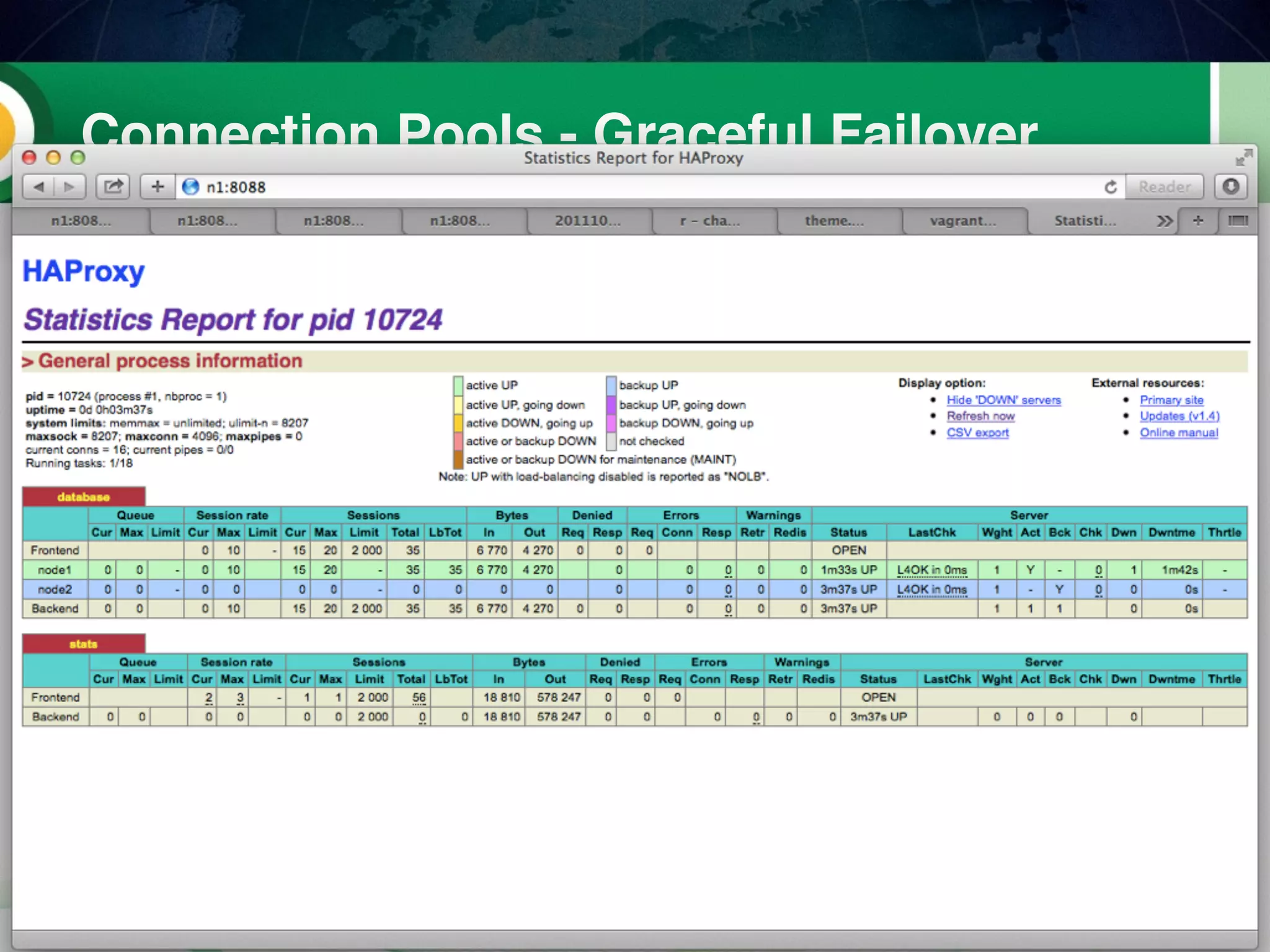Viewport: 1270px width, 952px height.
Task: Click the add bookmark plus button
Action: 158,187
